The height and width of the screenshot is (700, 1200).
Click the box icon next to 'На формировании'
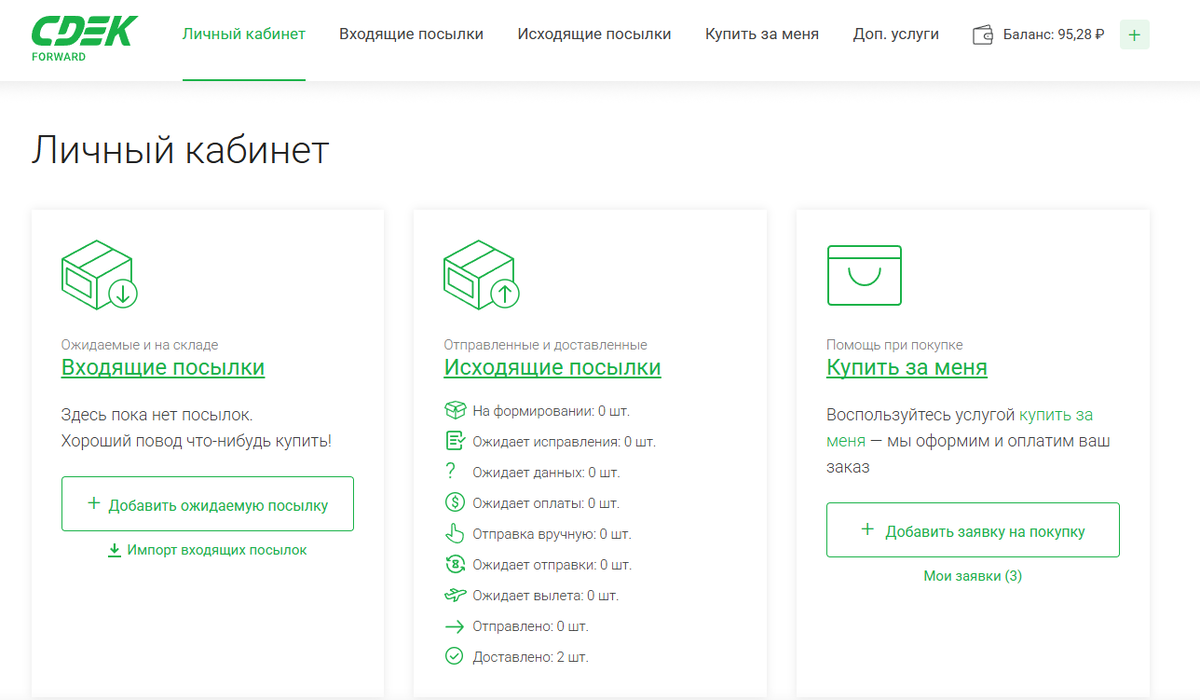tap(455, 410)
